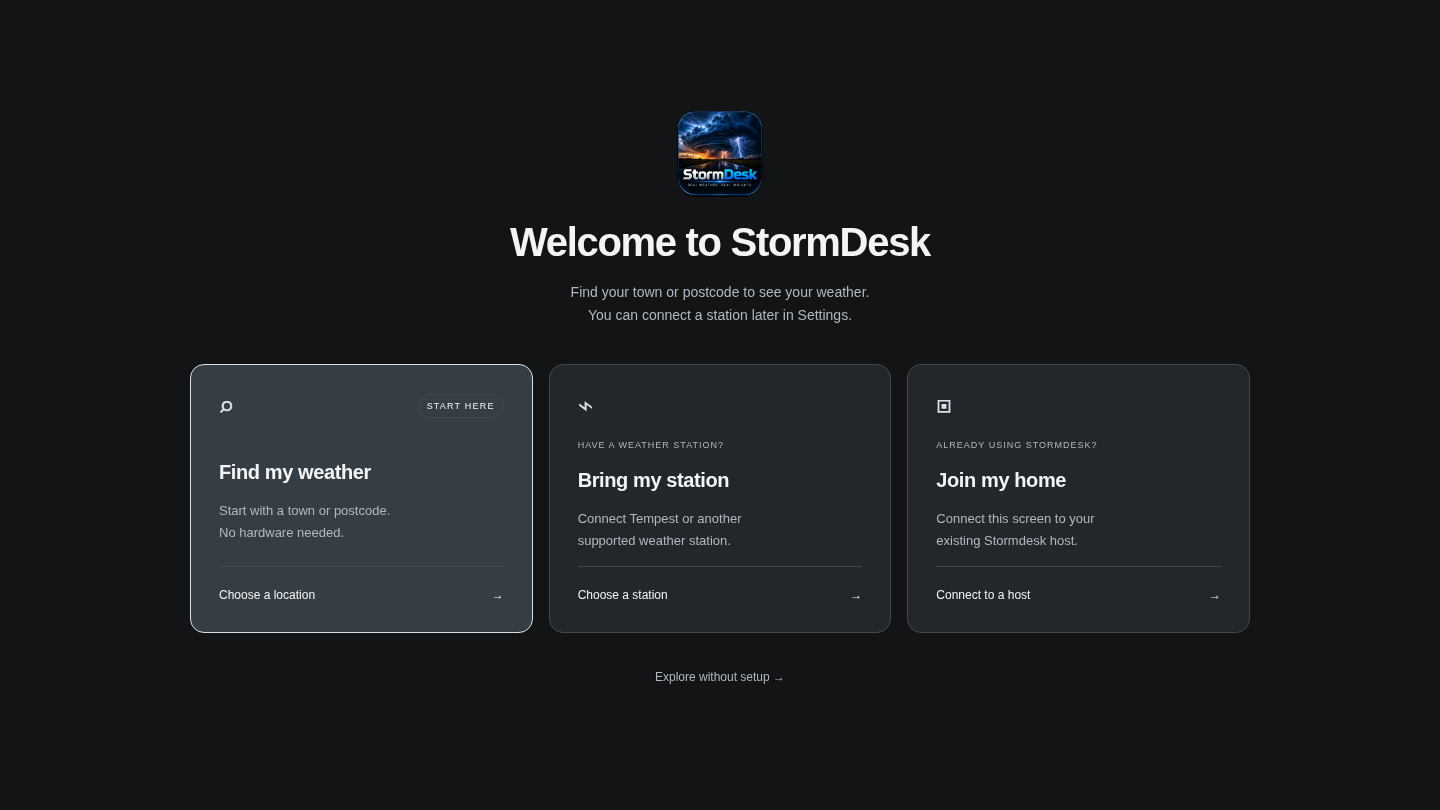Click the arrow next to Connect to a host
Viewport: 1440px width, 810px height.
(1214, 596)
